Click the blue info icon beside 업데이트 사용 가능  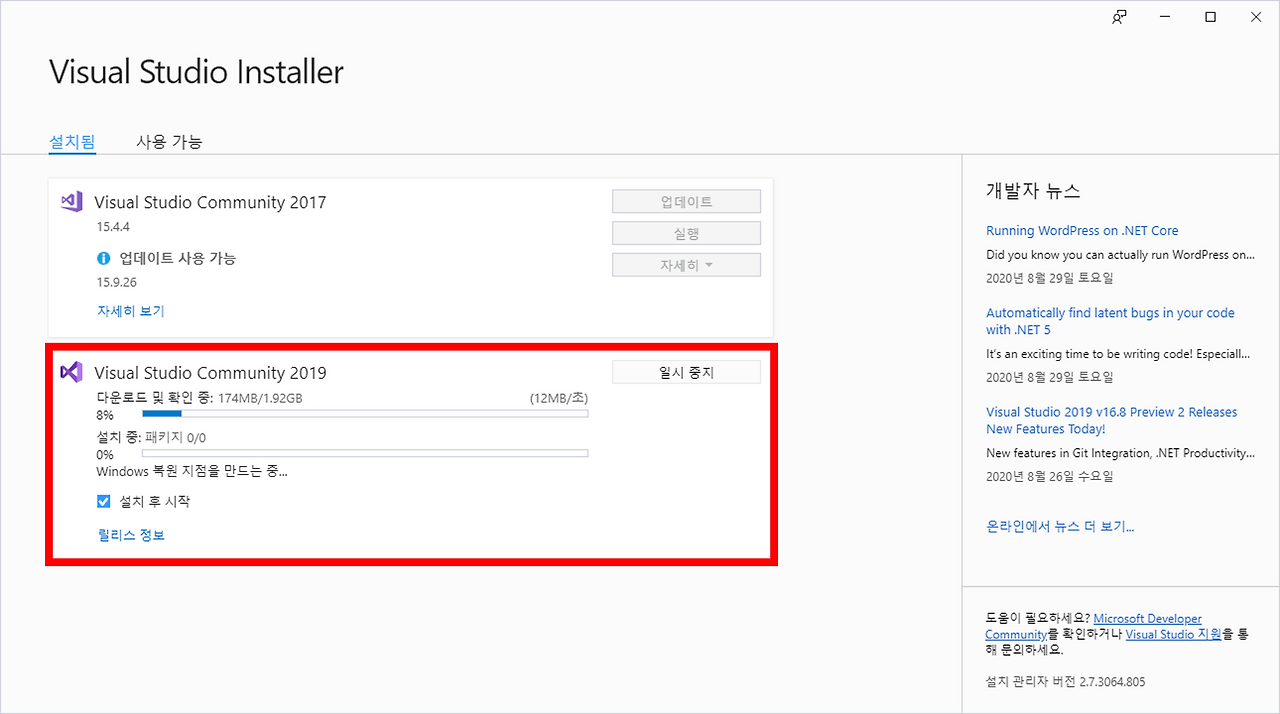(x=103, y=259)
